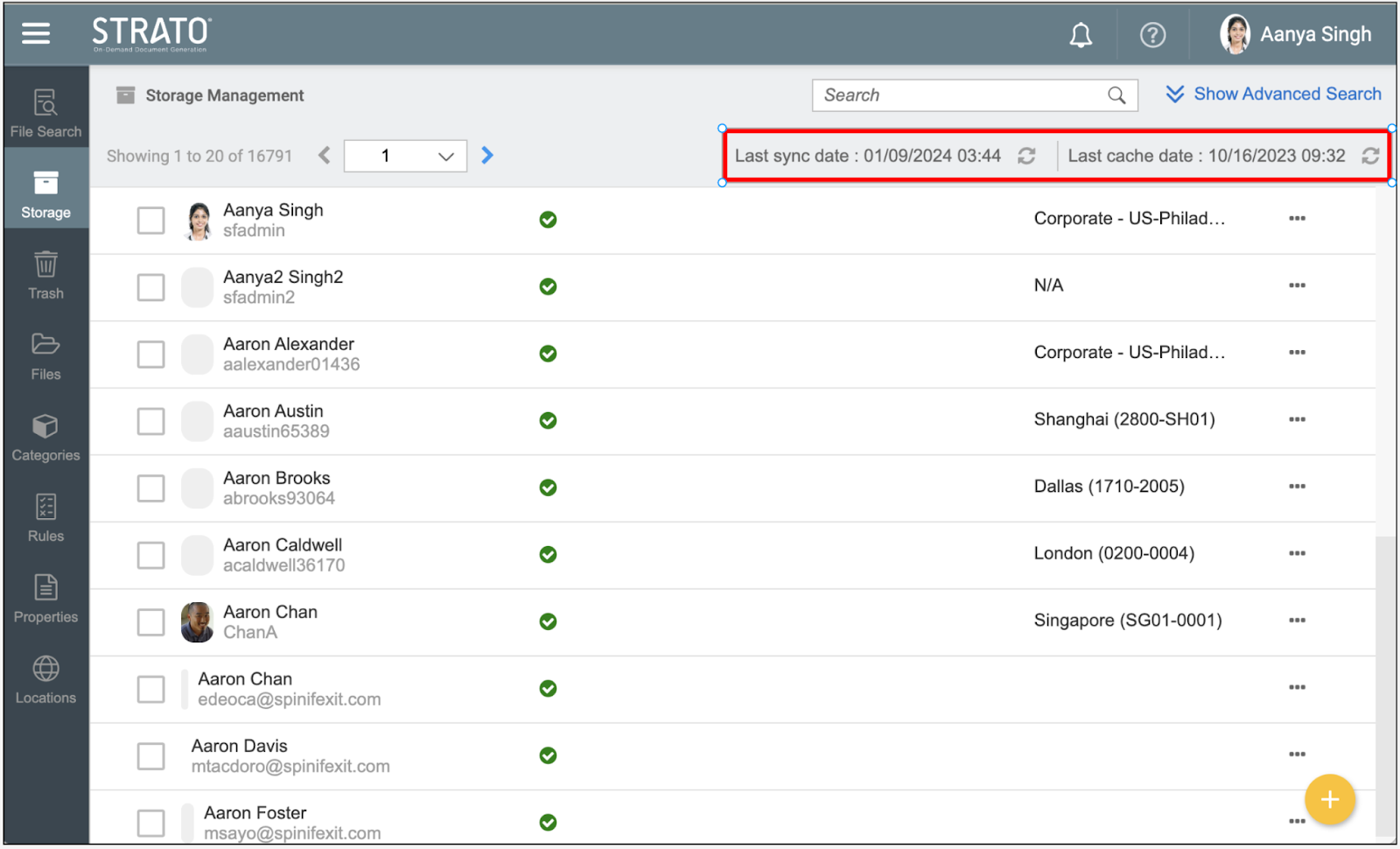This screenshot has width=1400, height=849.
Task: Select the checkbox for Aanya Singh
Action: (150, 221)
